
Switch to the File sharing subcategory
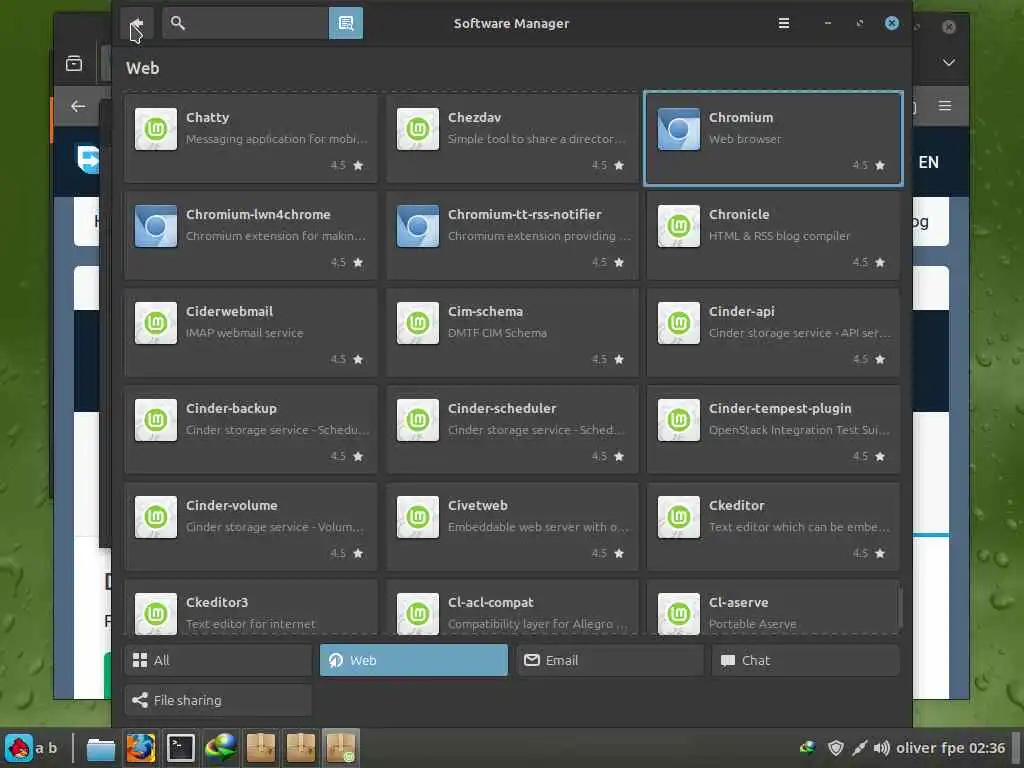(218, 700)
